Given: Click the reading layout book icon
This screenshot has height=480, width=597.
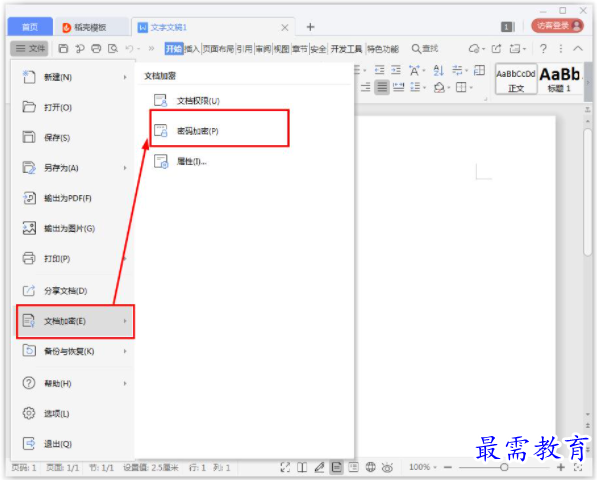Looking at the screenshot, I should pos(302,467).
